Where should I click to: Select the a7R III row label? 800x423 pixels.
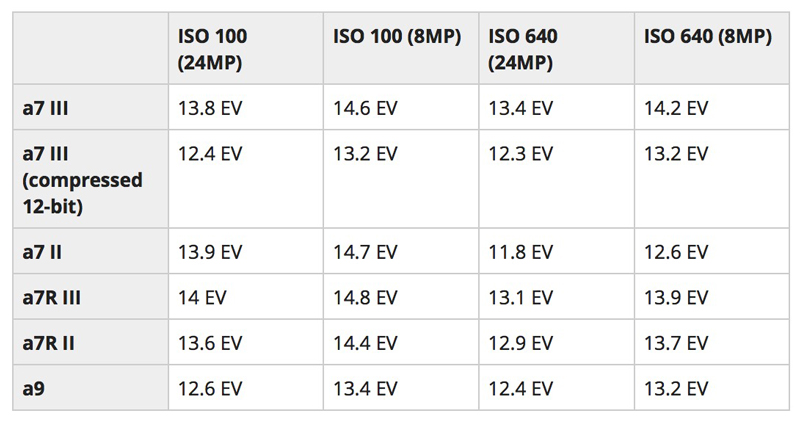[90, 297]
